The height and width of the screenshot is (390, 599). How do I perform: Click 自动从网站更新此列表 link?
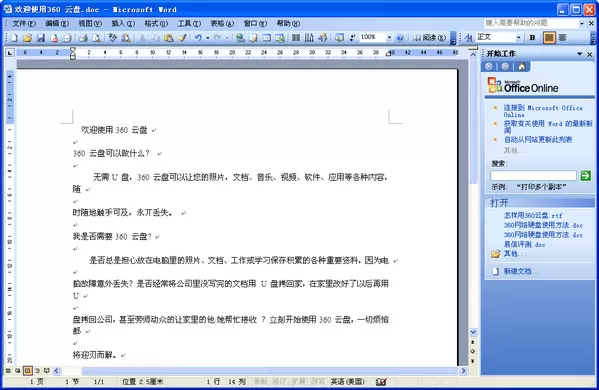(538, 139)
